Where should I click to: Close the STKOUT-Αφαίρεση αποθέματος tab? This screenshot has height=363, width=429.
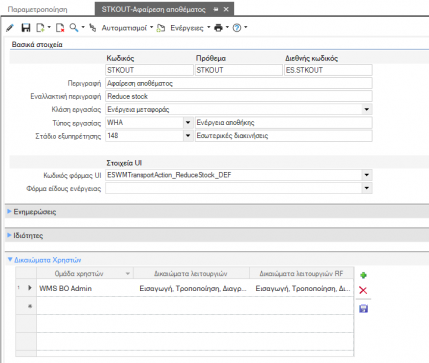tap(226, 9)
